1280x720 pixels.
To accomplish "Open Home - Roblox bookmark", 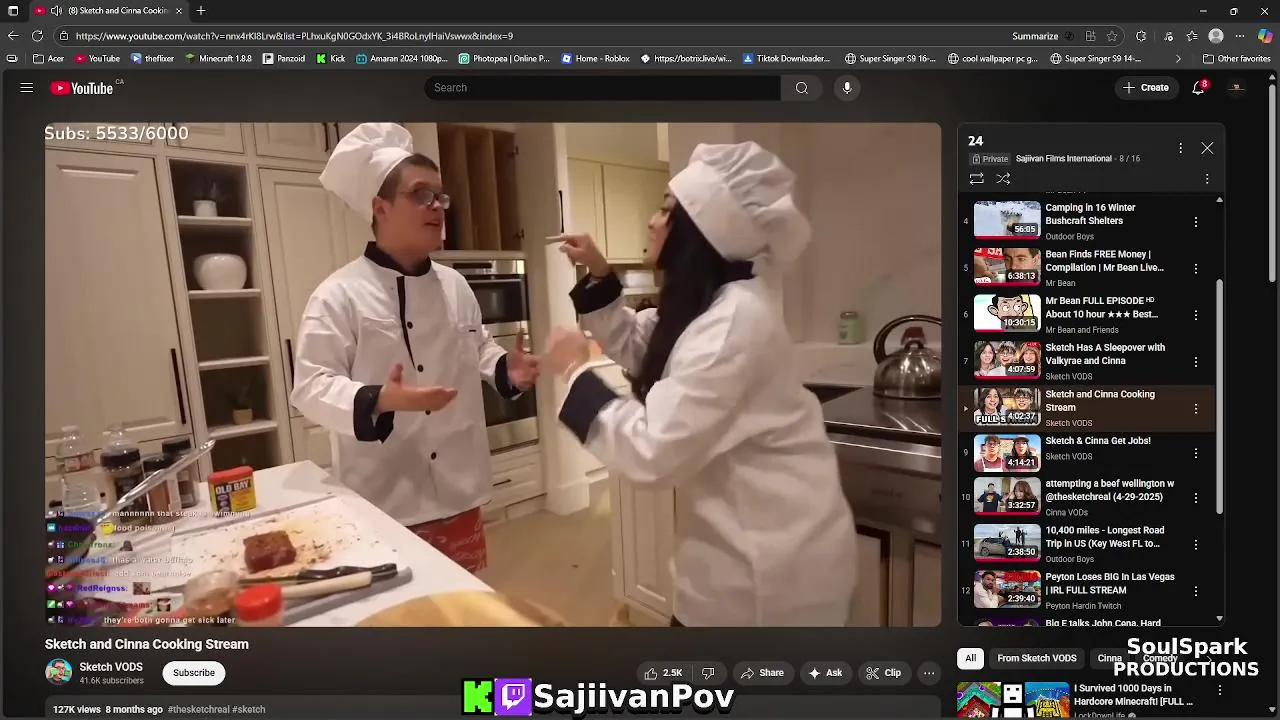I will point(596,59).
